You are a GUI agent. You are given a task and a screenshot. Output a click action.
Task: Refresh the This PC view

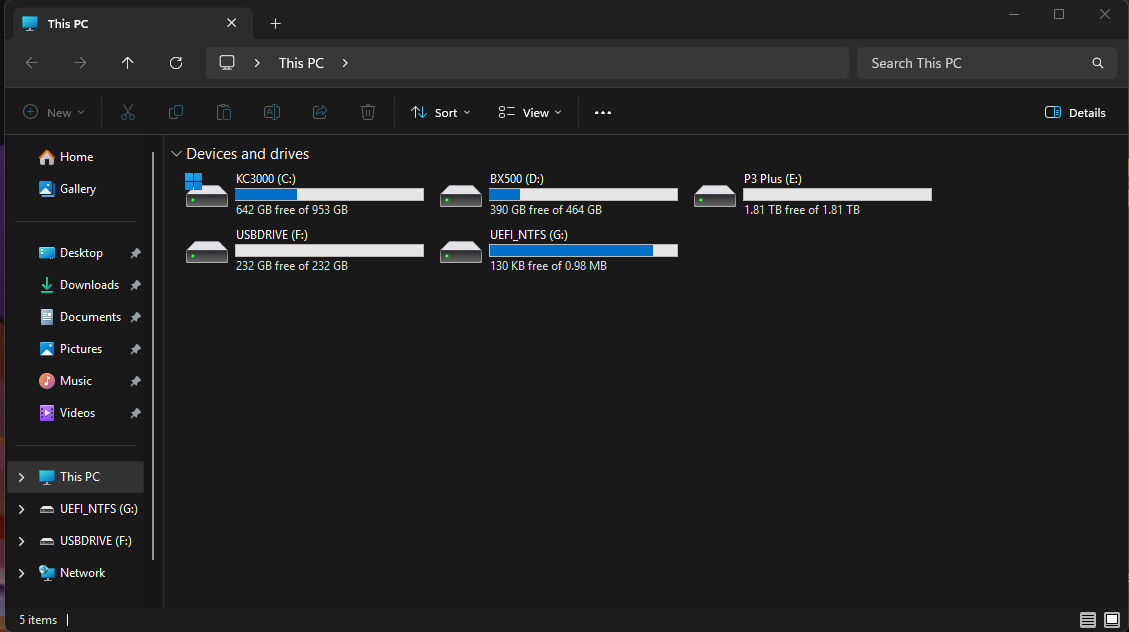176,63
